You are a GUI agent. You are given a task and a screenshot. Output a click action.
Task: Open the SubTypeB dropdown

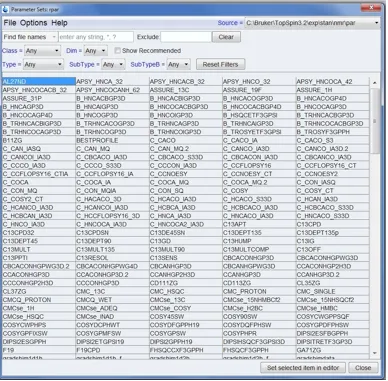click(x=178, y=64)
